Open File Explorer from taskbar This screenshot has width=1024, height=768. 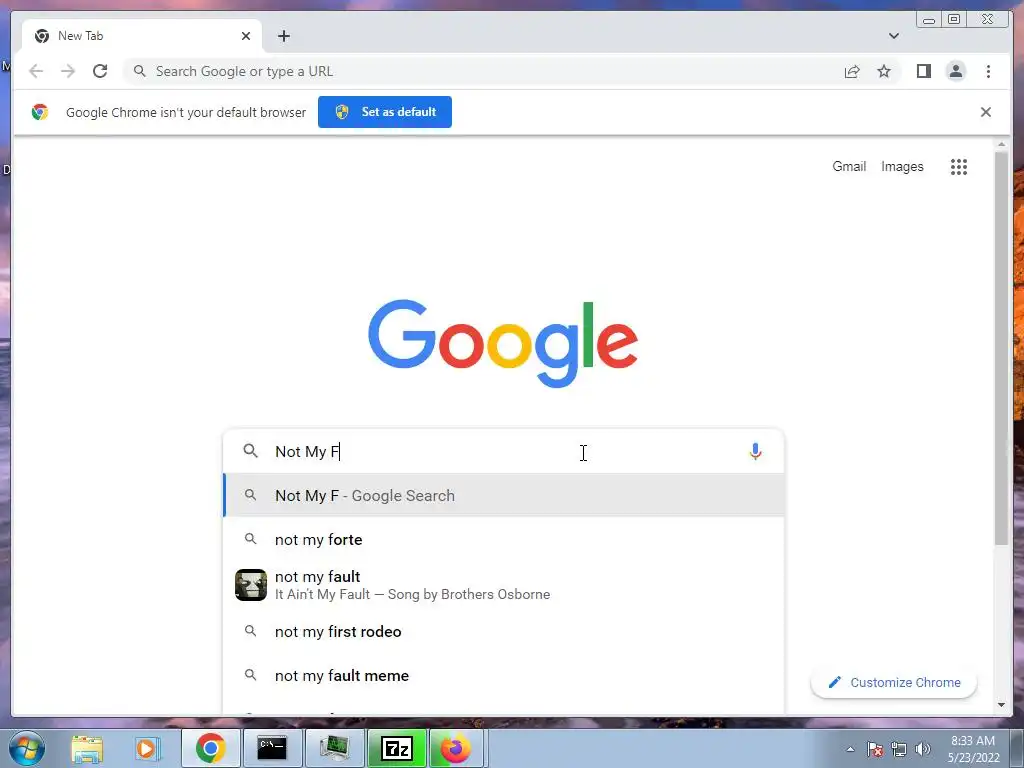(87, 748)
